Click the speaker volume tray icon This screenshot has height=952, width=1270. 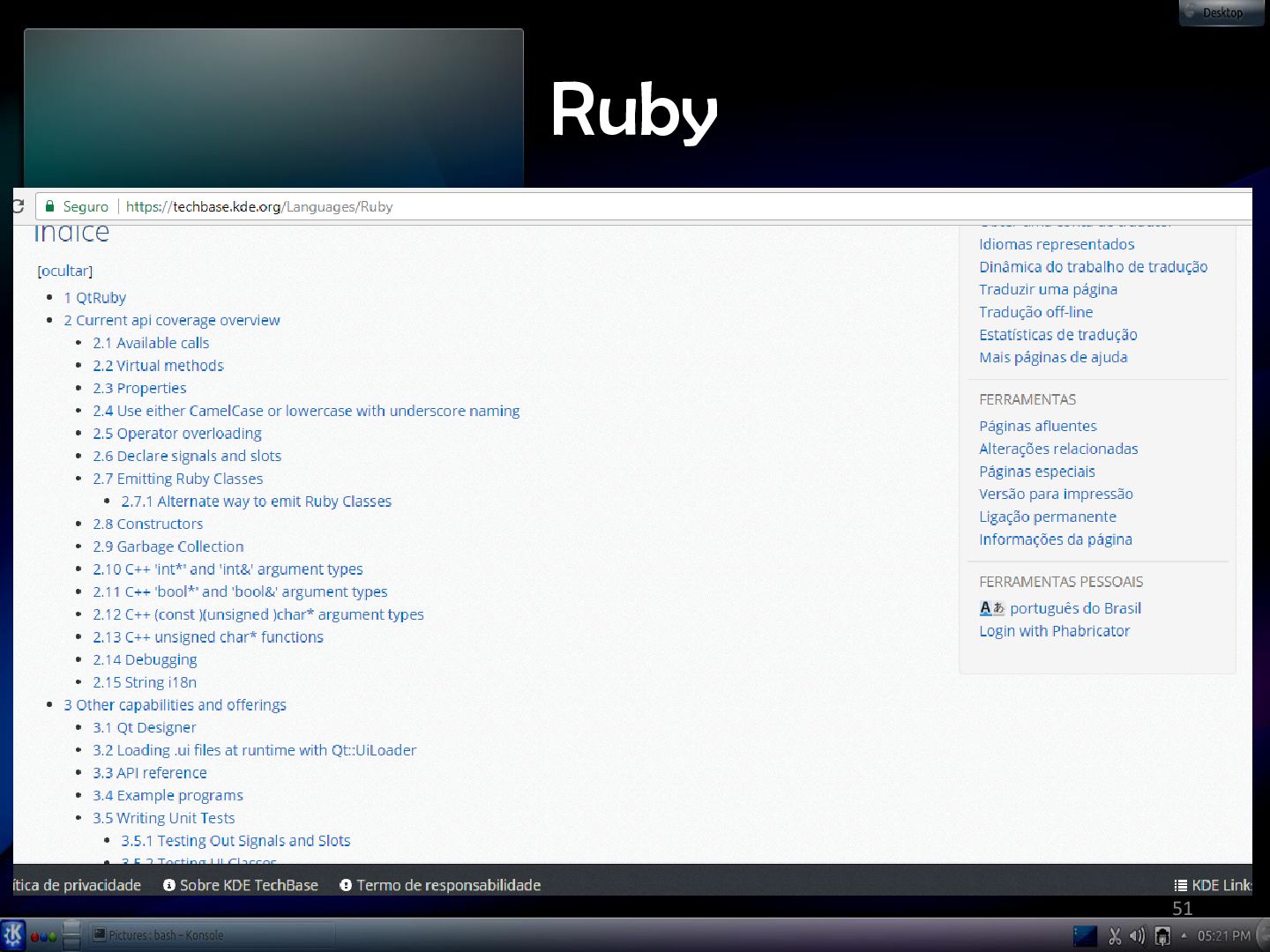point(1138,935)
